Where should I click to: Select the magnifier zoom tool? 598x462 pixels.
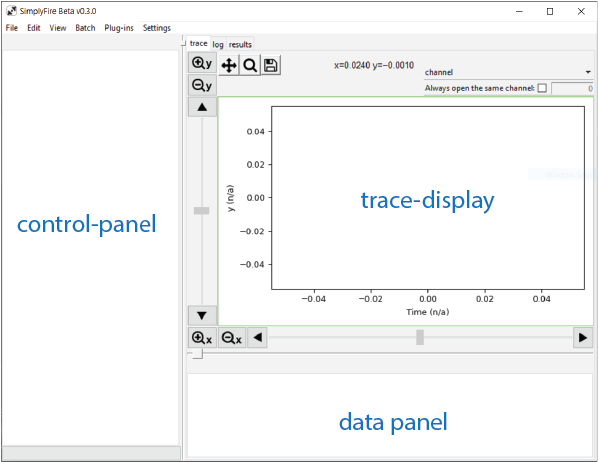[x=250, y=65]
